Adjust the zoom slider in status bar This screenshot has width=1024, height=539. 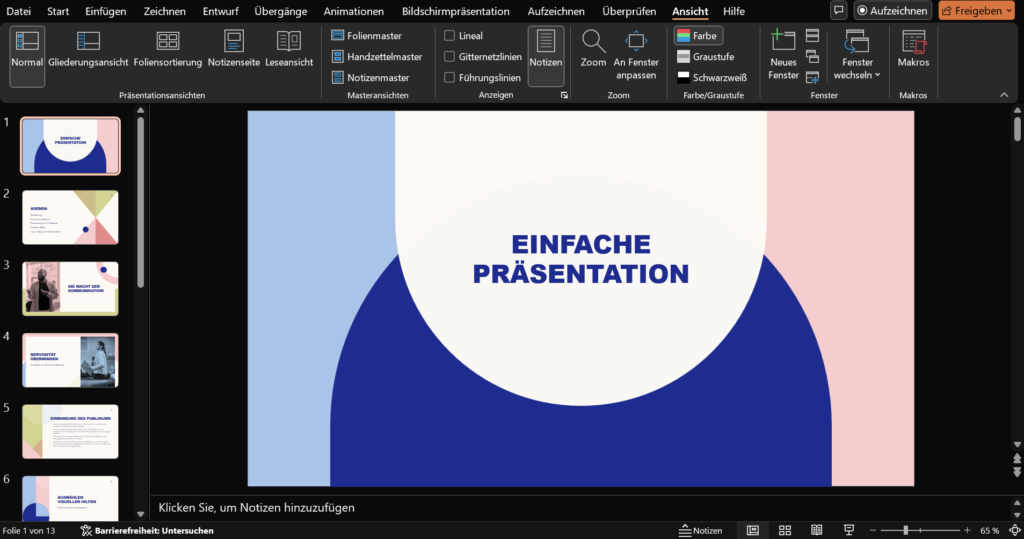click(906, 530)
